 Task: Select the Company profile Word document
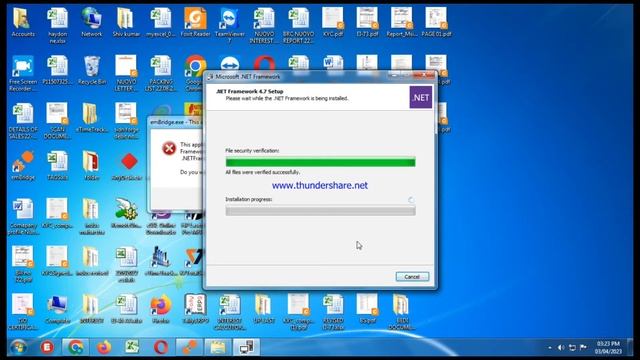coord(23,217)
